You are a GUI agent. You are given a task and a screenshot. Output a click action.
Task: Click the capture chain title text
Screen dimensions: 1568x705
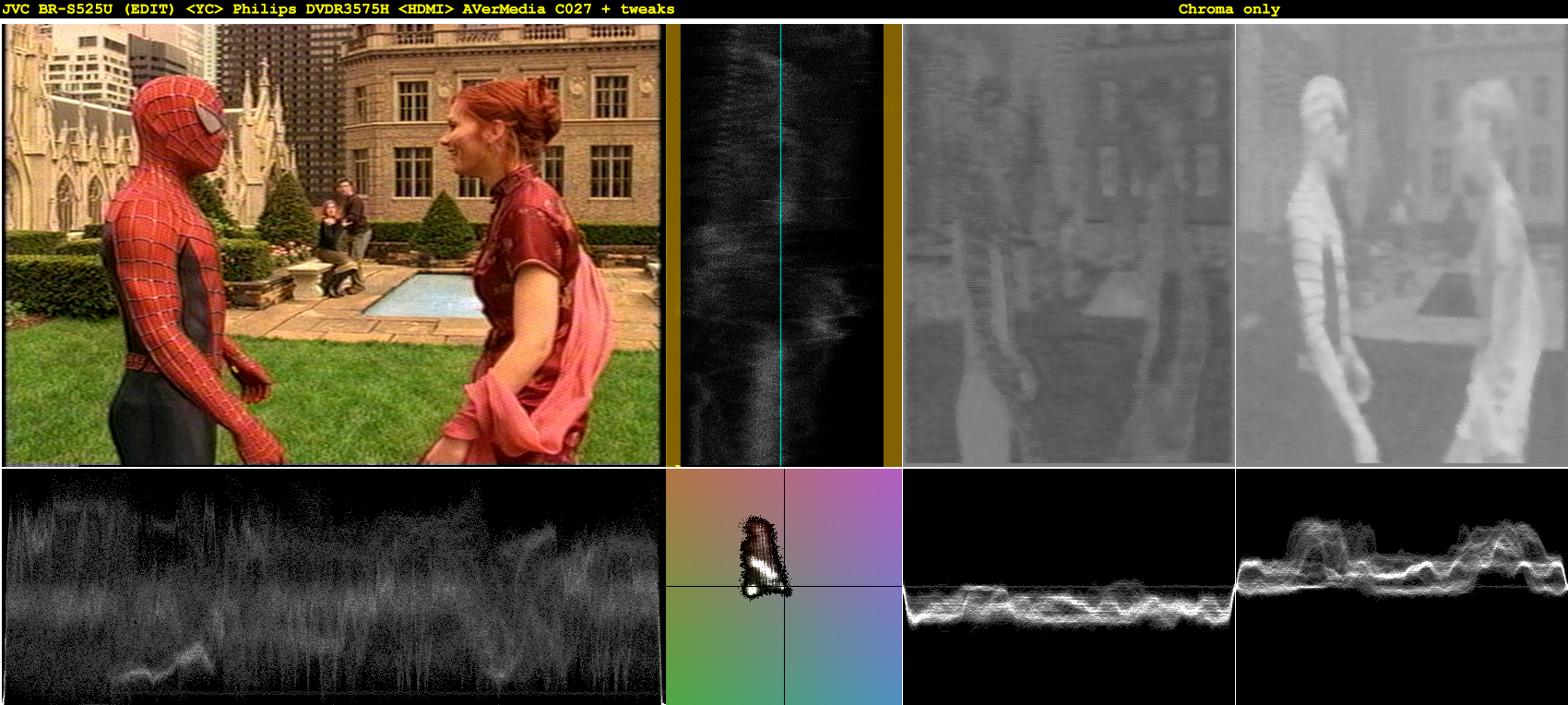tap(339, 9)
